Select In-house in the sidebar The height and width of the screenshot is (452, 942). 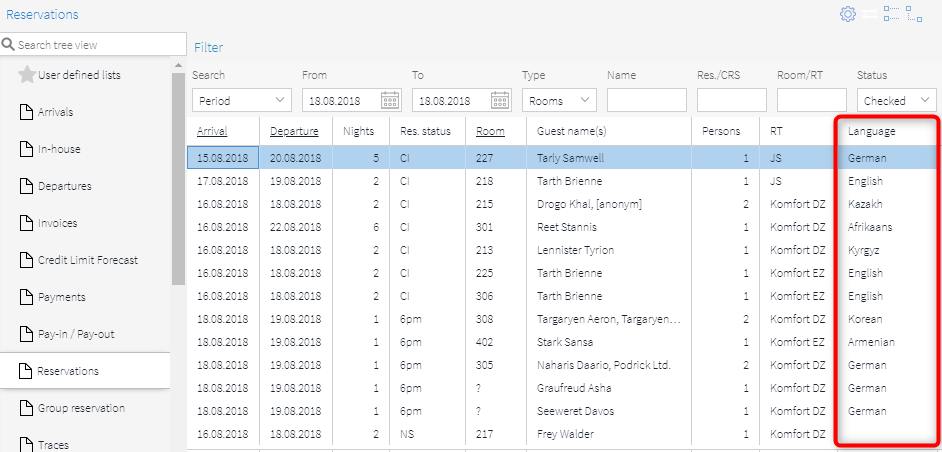59,149
